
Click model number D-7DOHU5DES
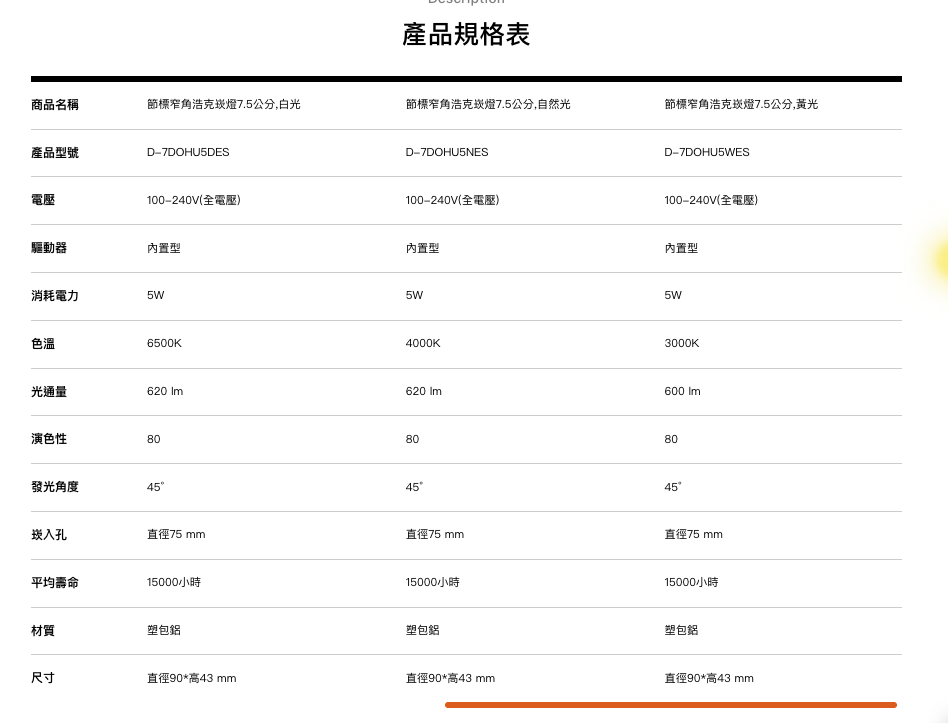tap(188, 153)
